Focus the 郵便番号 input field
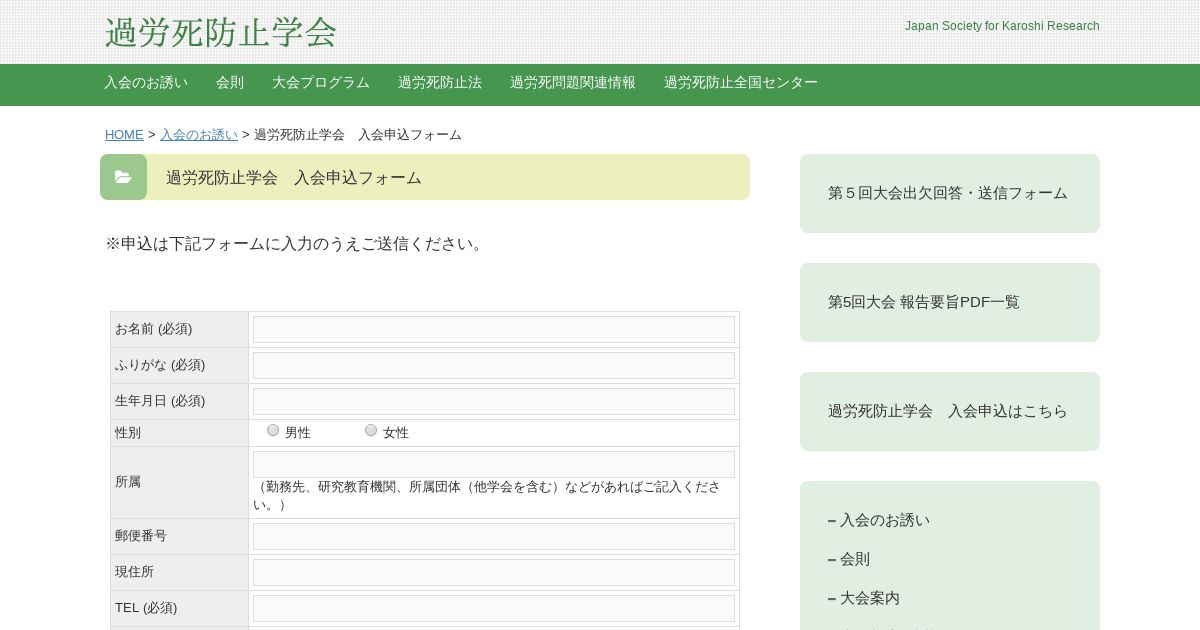The width and height of the screenshot is (1200, 630). point(494,536)
